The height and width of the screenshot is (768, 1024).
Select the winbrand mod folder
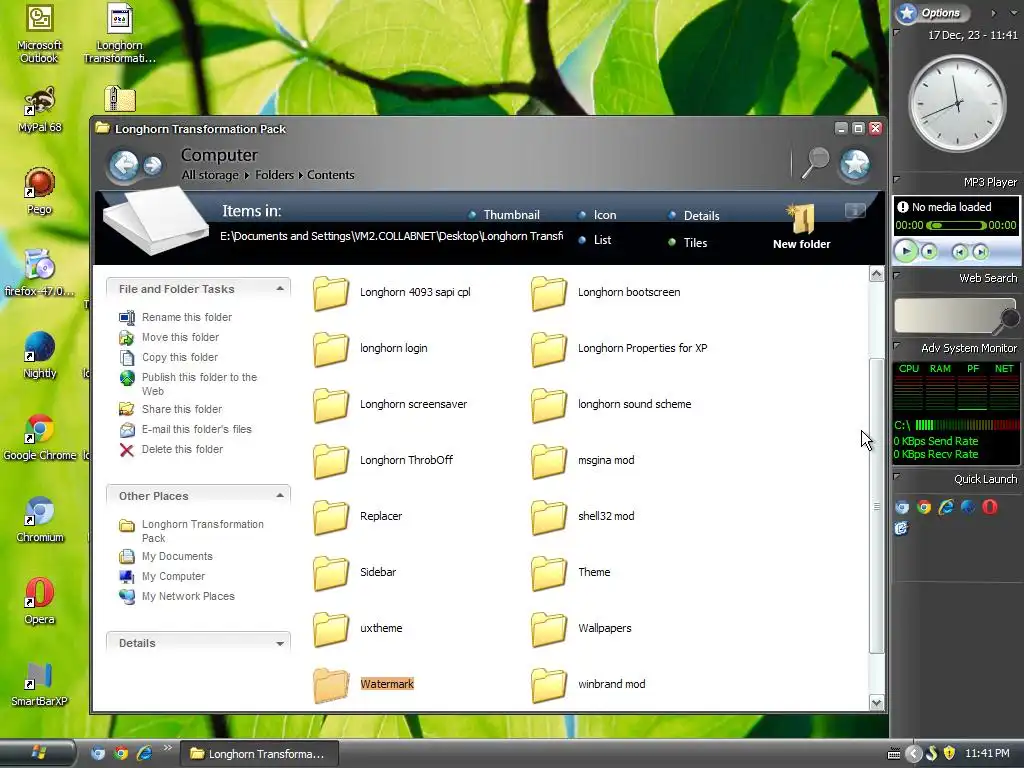click(588, 684)
